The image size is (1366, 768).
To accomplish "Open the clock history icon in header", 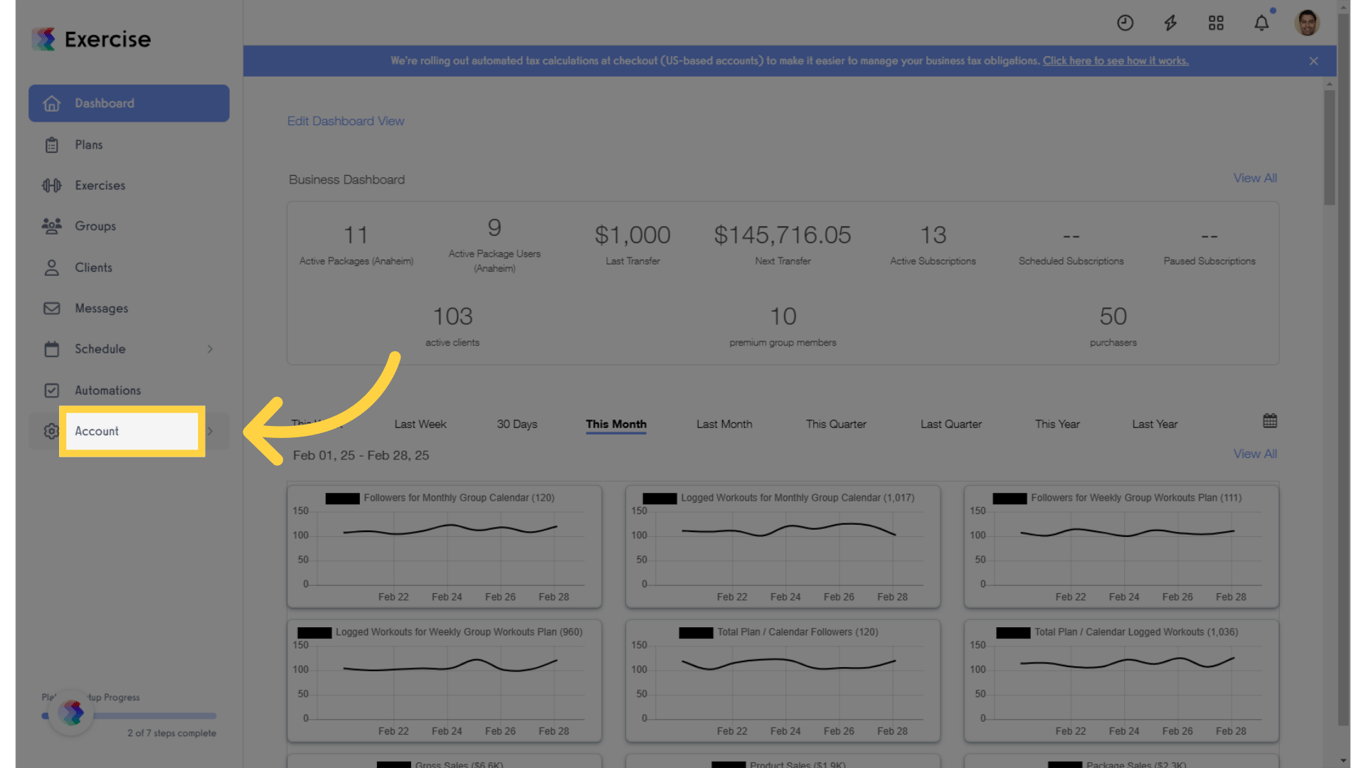I will 1125,23.
